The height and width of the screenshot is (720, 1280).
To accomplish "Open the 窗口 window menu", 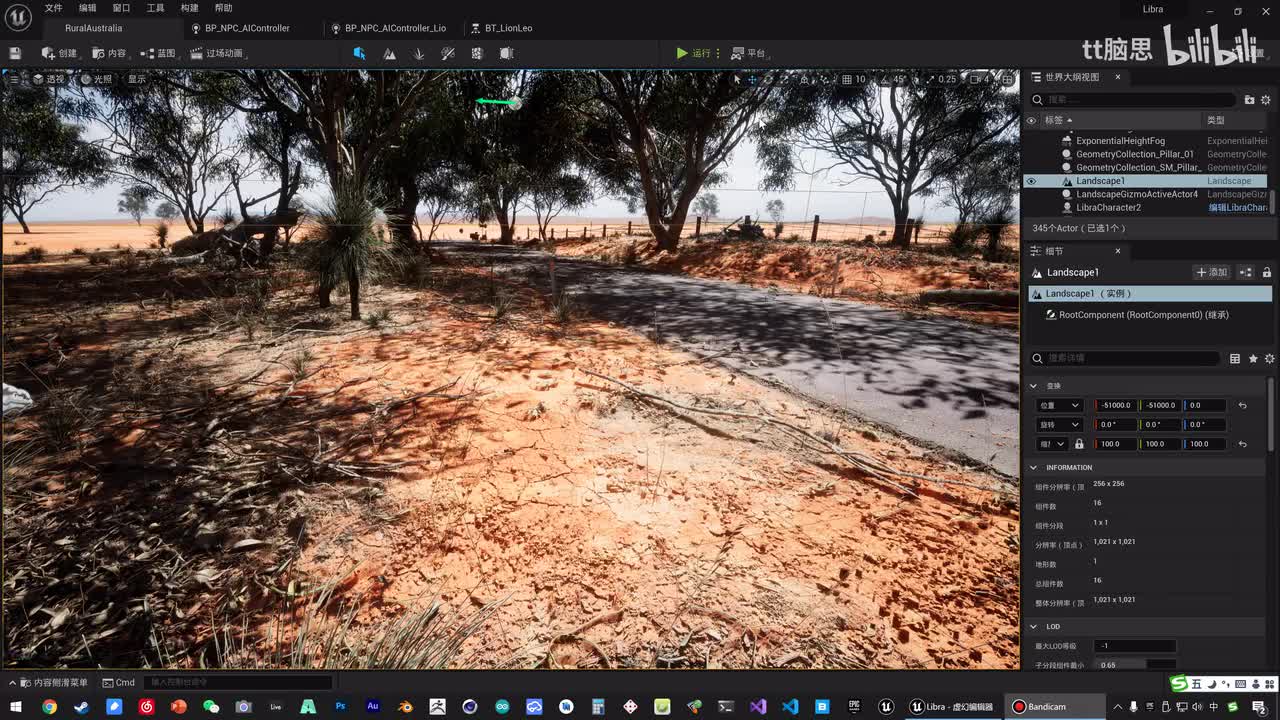I will pyautogui.click(x=121, y=8).
